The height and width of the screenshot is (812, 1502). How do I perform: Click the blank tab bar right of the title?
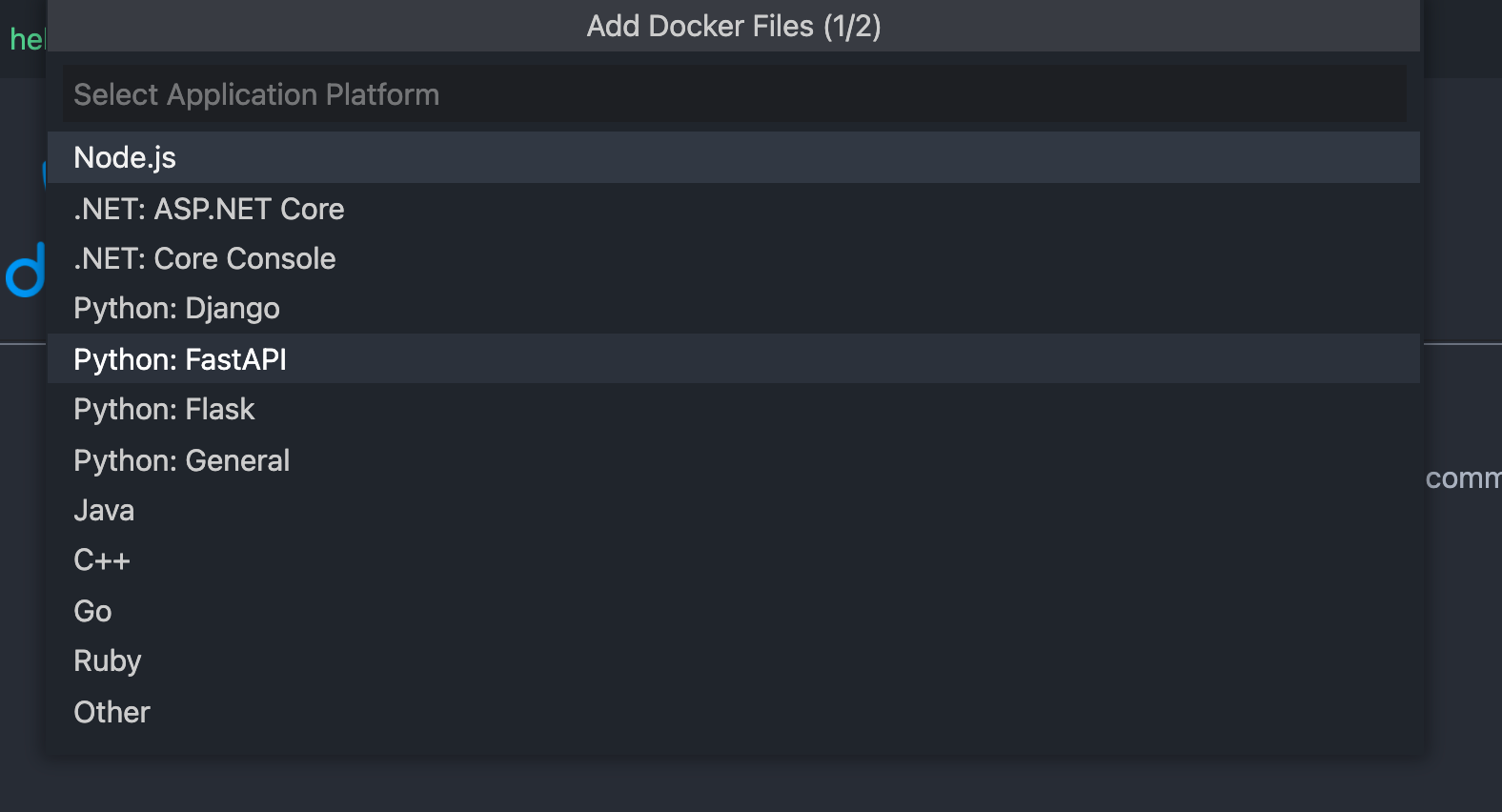tap(1460, 38)
